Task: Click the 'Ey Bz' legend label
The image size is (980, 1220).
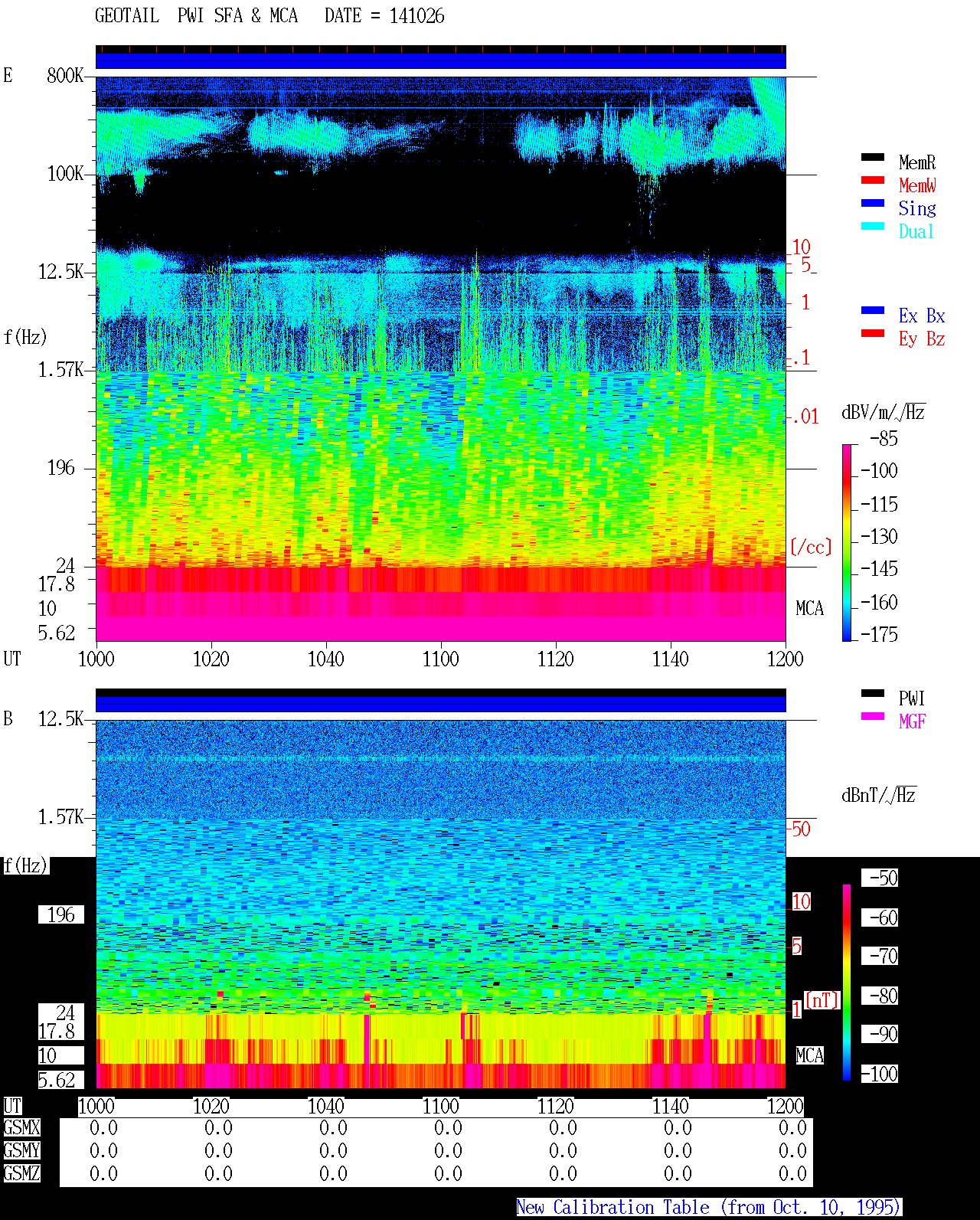Action: (x=922, y=339)
